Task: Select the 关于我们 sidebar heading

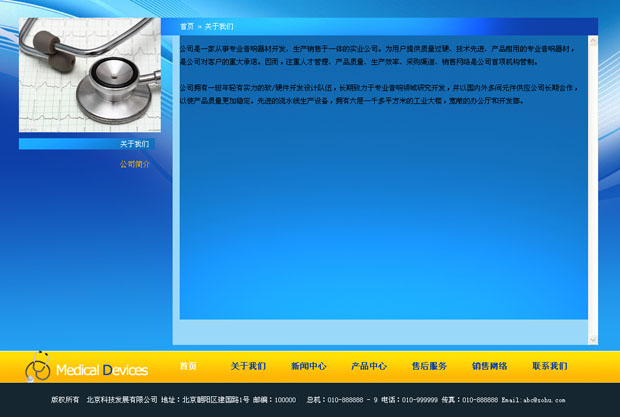Action: 134,144
